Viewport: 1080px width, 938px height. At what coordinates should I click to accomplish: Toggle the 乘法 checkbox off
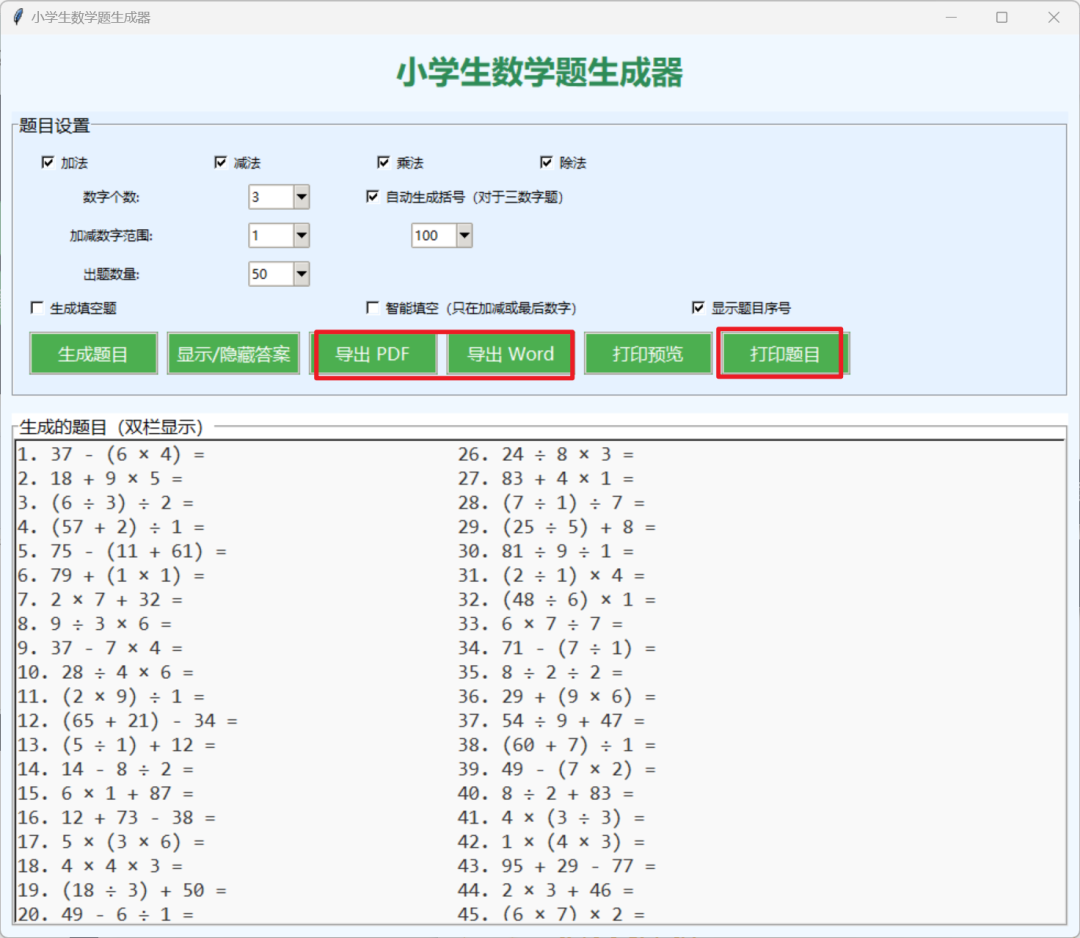tap(384, 161)
